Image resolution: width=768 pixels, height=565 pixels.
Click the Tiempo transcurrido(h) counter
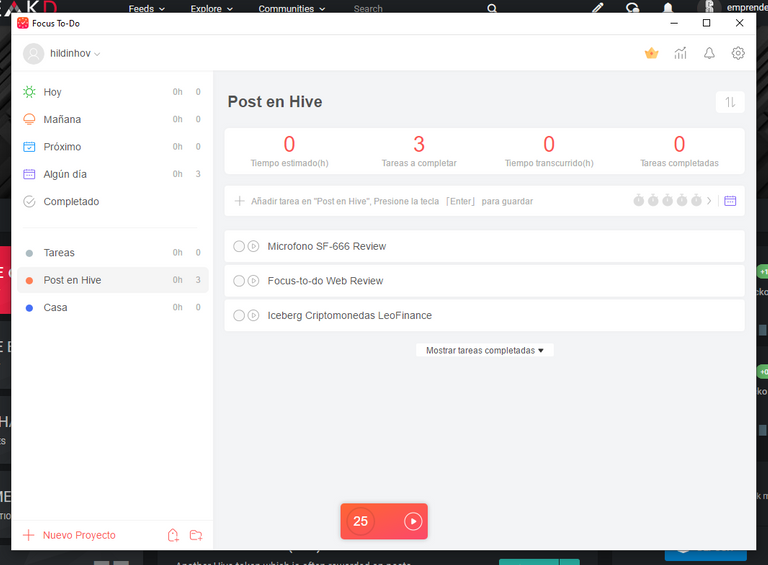pos(549,151)
